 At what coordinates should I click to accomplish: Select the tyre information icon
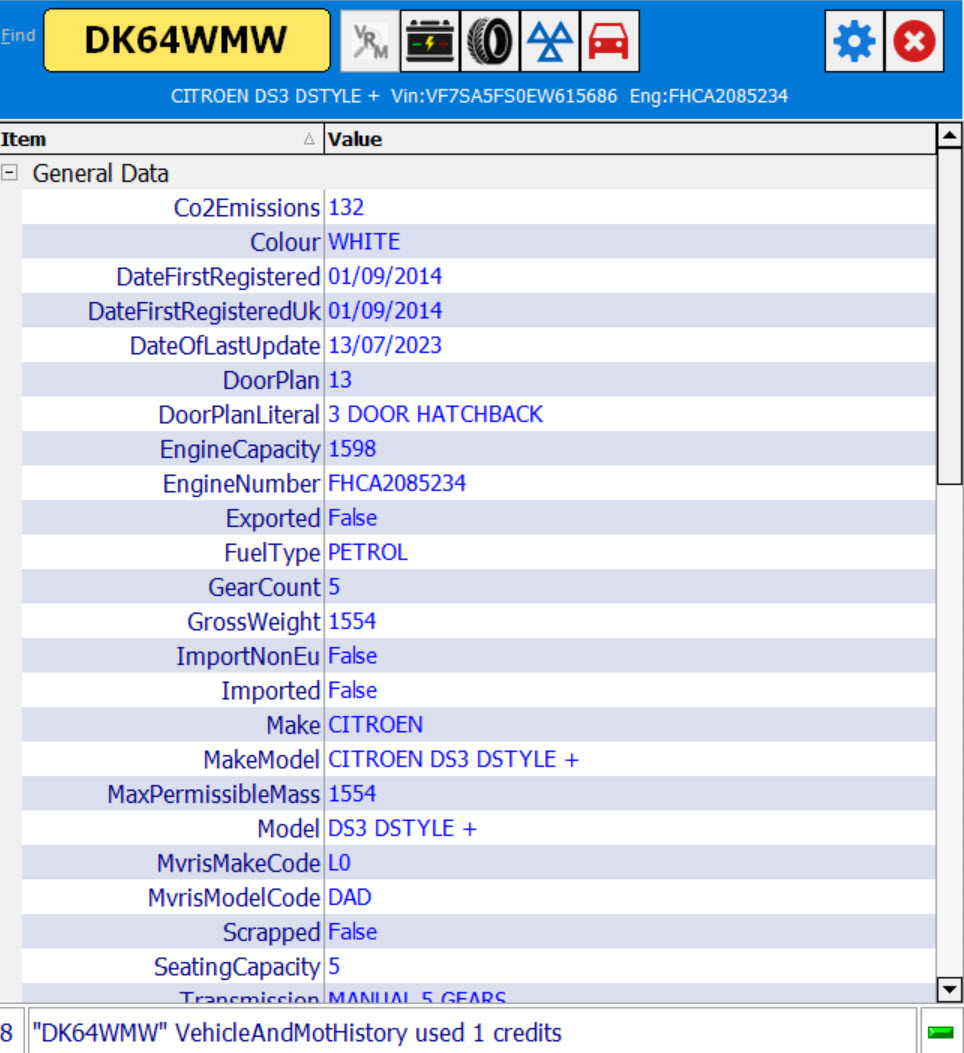point(489,41)
